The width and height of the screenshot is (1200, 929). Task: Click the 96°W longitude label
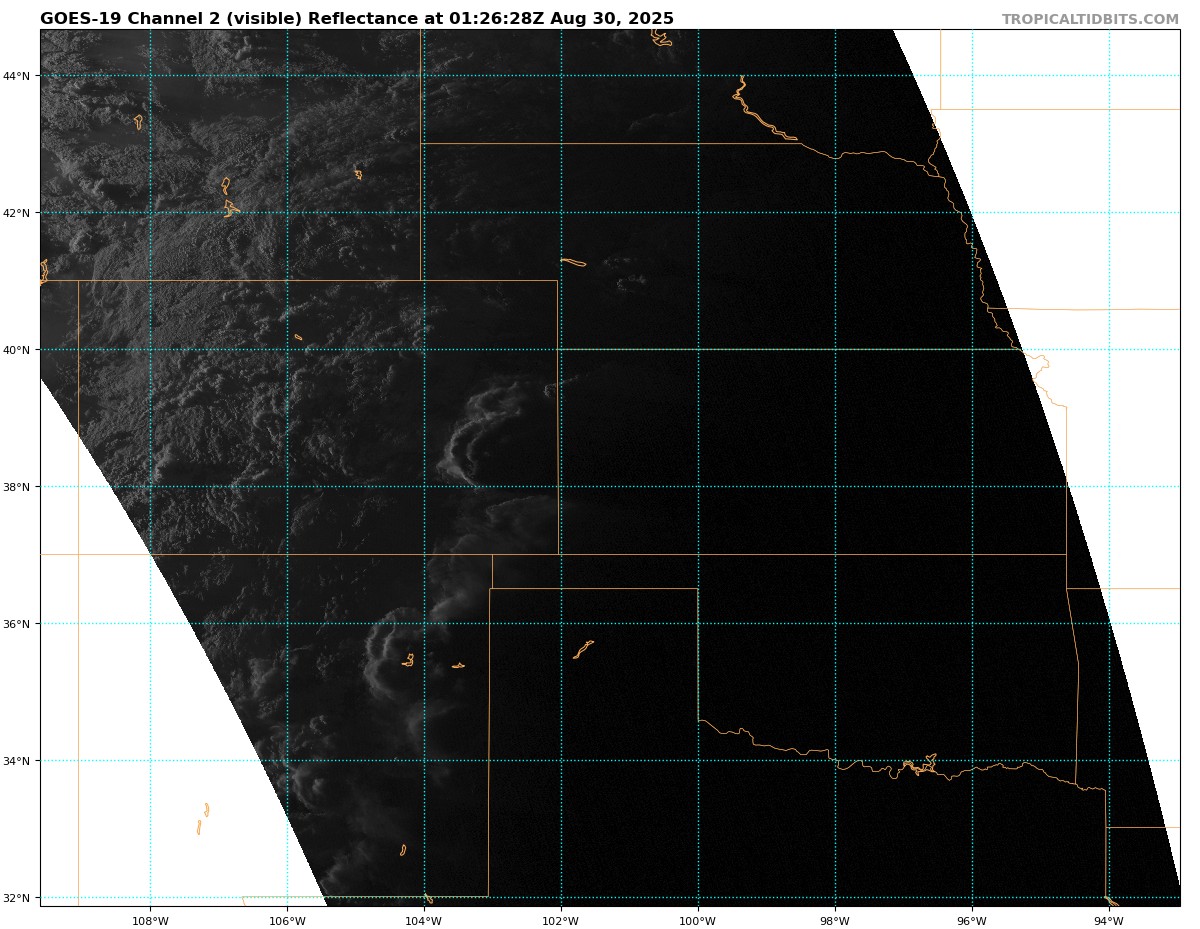point(972,921)
